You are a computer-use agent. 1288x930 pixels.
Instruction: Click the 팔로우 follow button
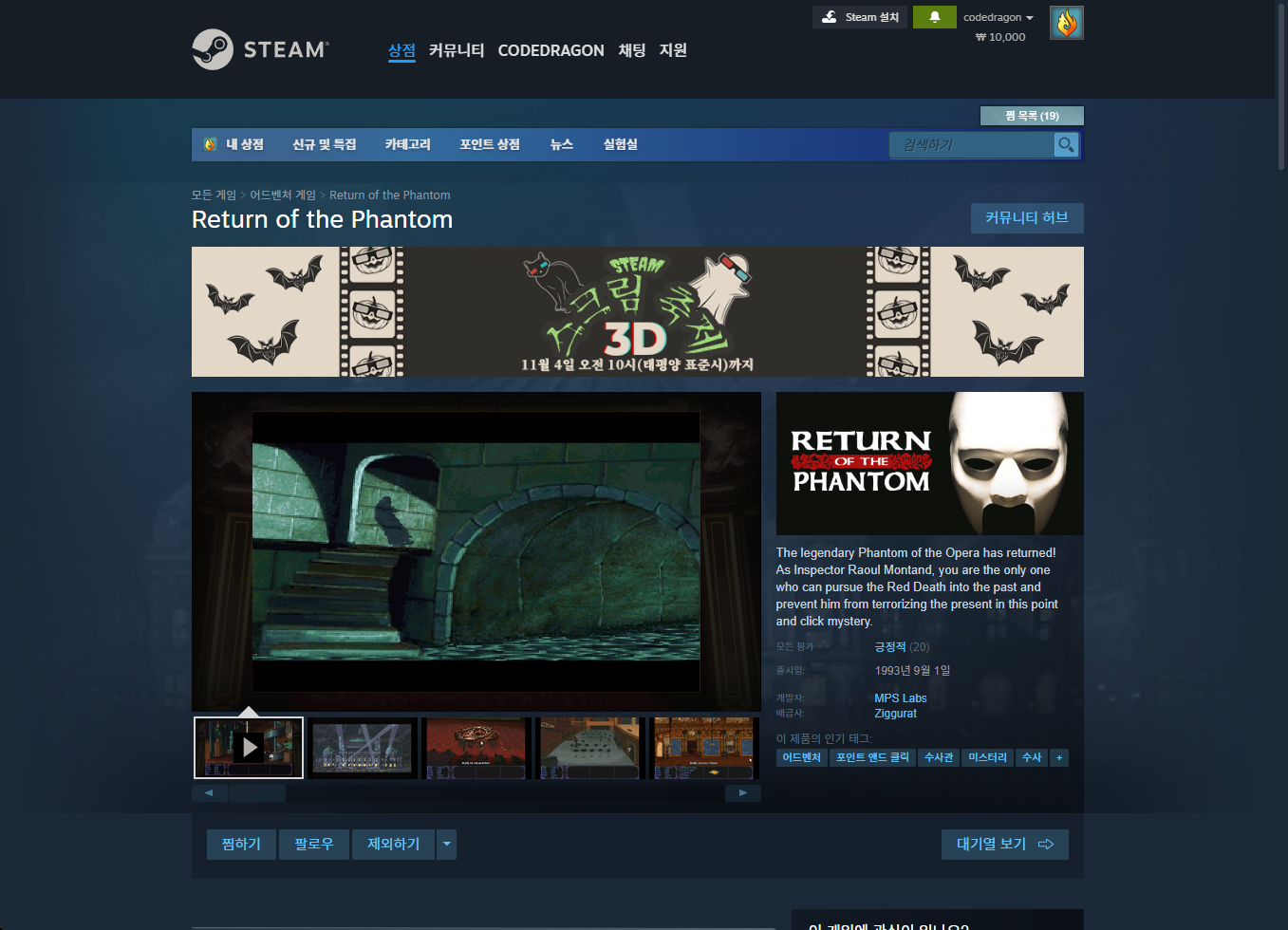click(x=313, y=845)
